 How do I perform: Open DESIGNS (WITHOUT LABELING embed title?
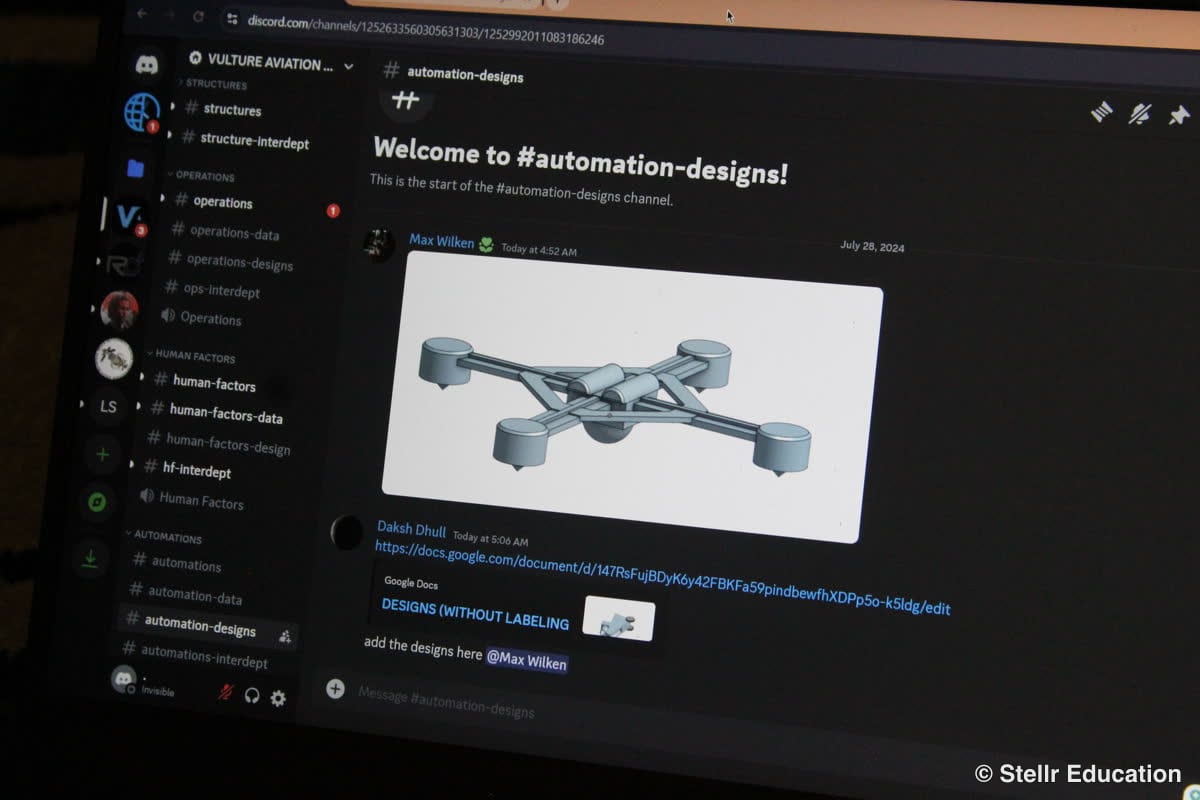[x=475, y=614]
